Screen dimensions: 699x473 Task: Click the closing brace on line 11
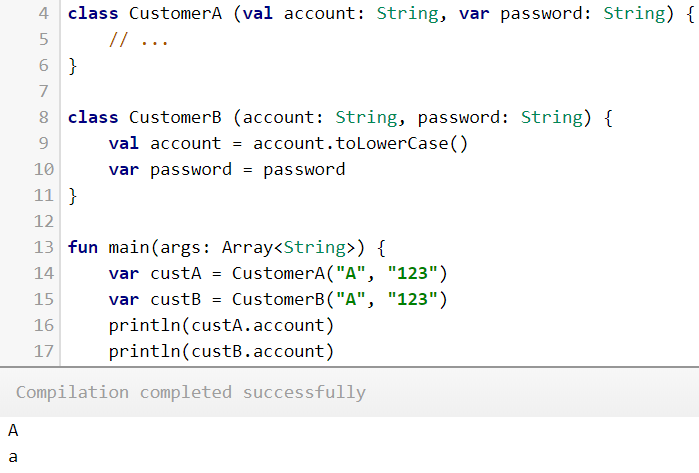(x=73, y=196)
